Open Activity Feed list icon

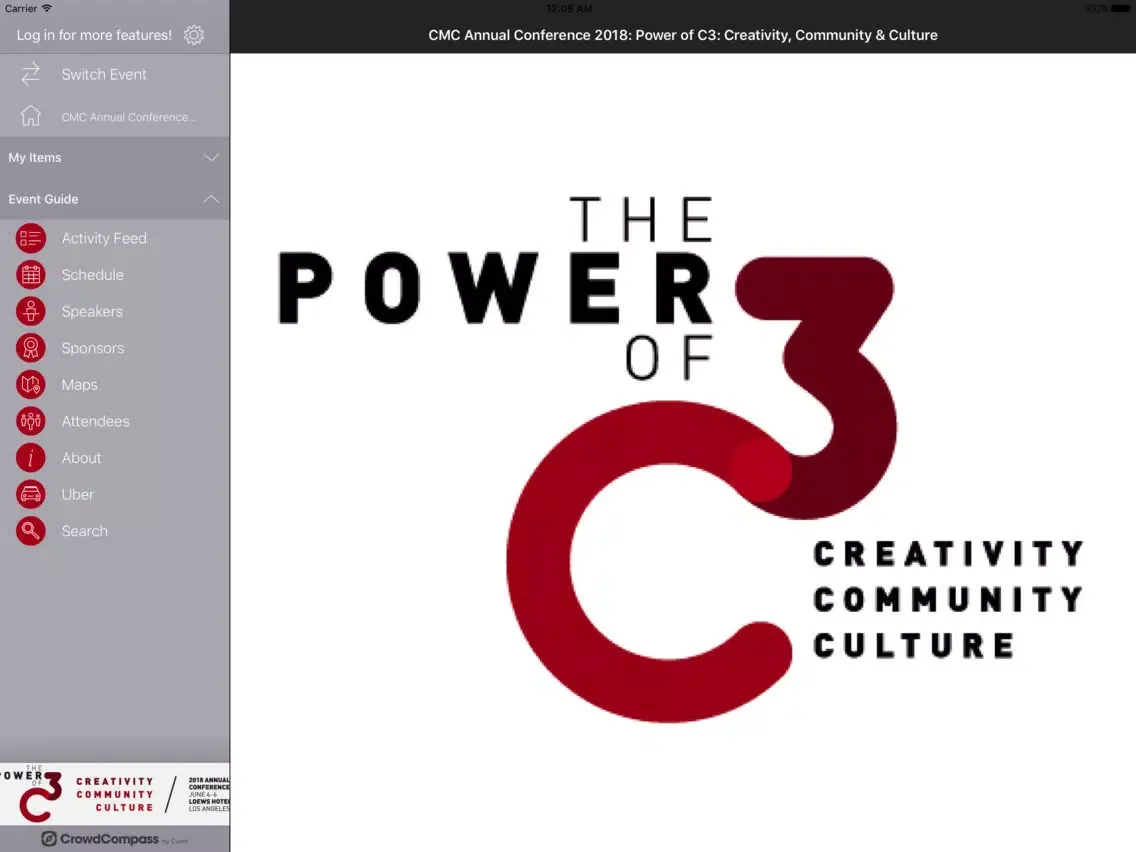click(x=30, y=238)
